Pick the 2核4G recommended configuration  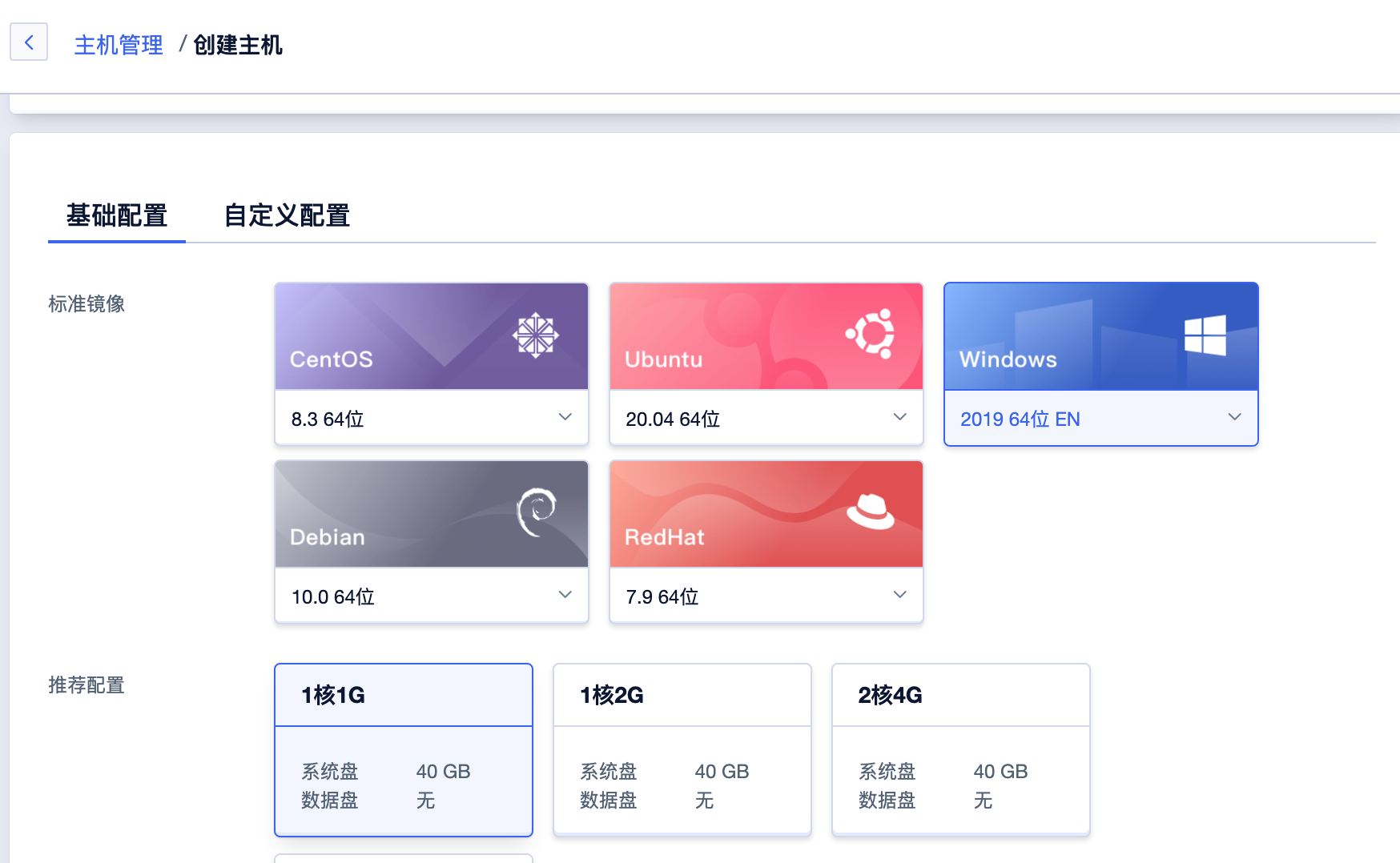961,749
